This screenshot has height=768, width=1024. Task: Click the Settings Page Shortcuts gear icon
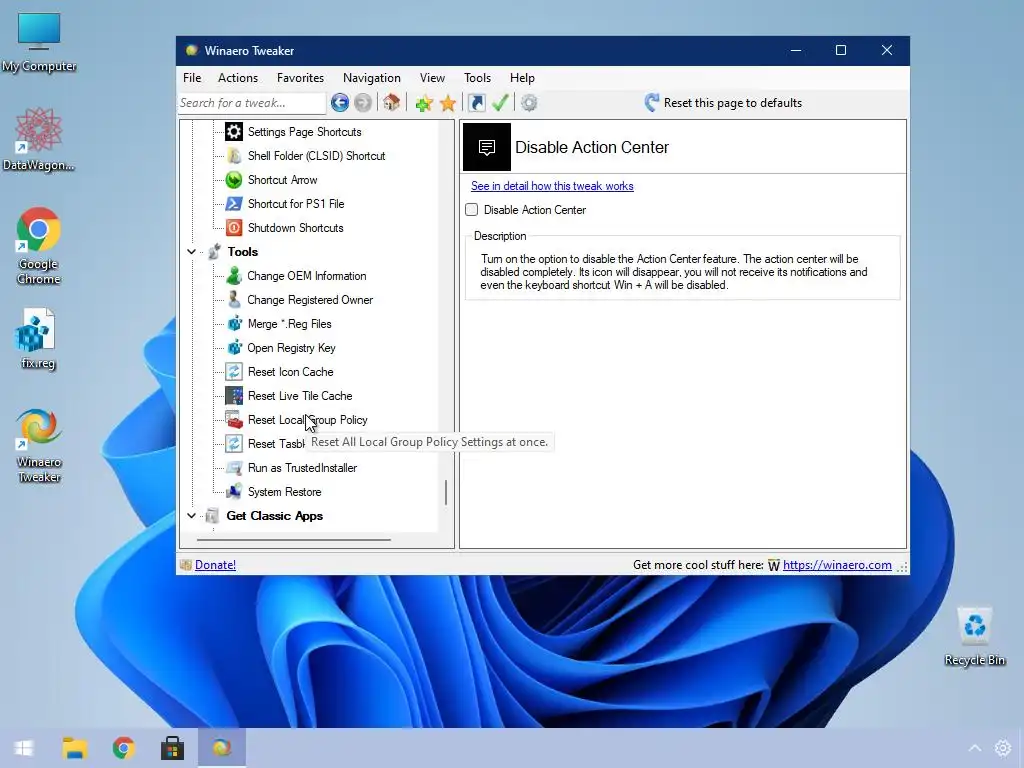tap(234, 132)
